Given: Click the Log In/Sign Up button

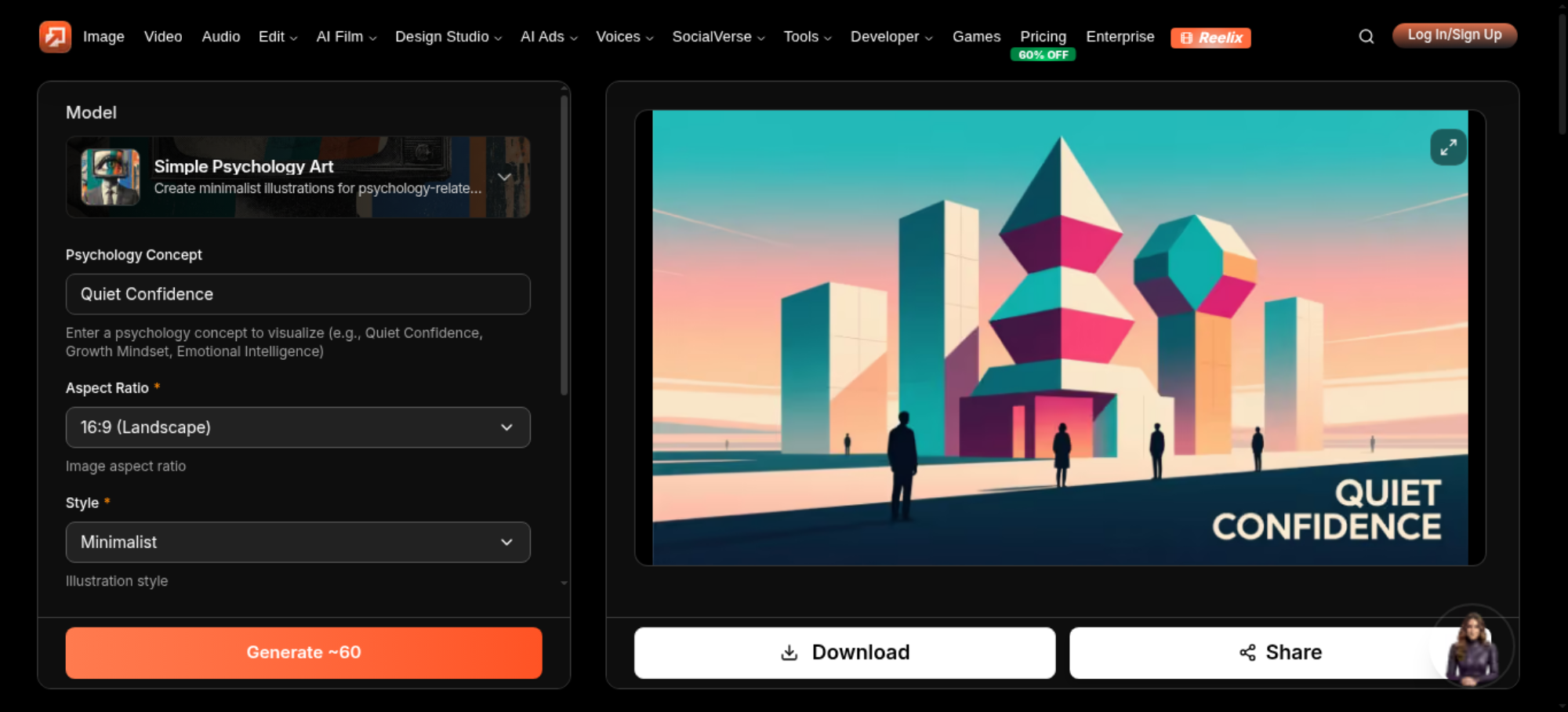Looking at the screenshot, I should [x=1454, y=35].
